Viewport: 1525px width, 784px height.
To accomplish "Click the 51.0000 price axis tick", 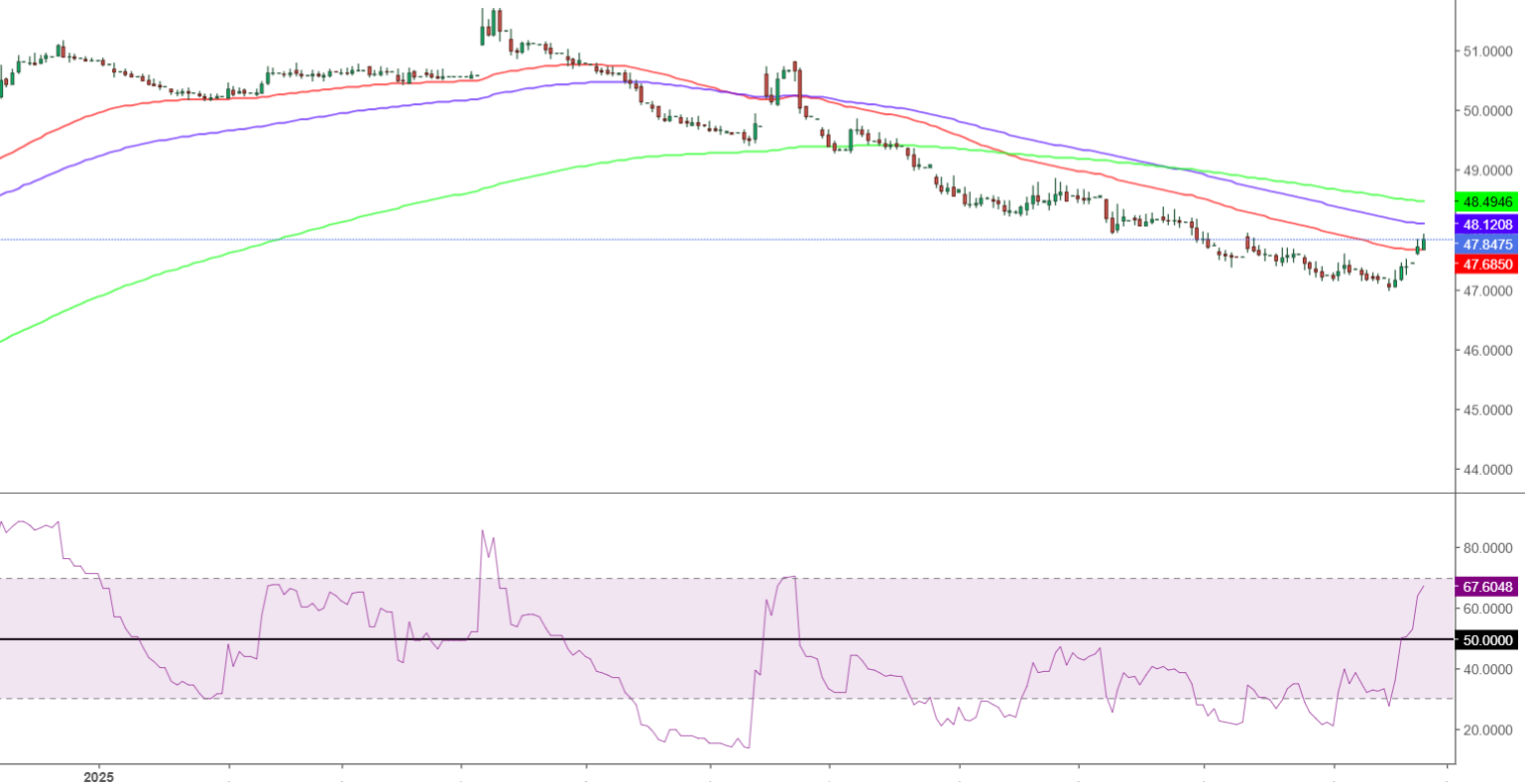I will (x=1487, y=52).
